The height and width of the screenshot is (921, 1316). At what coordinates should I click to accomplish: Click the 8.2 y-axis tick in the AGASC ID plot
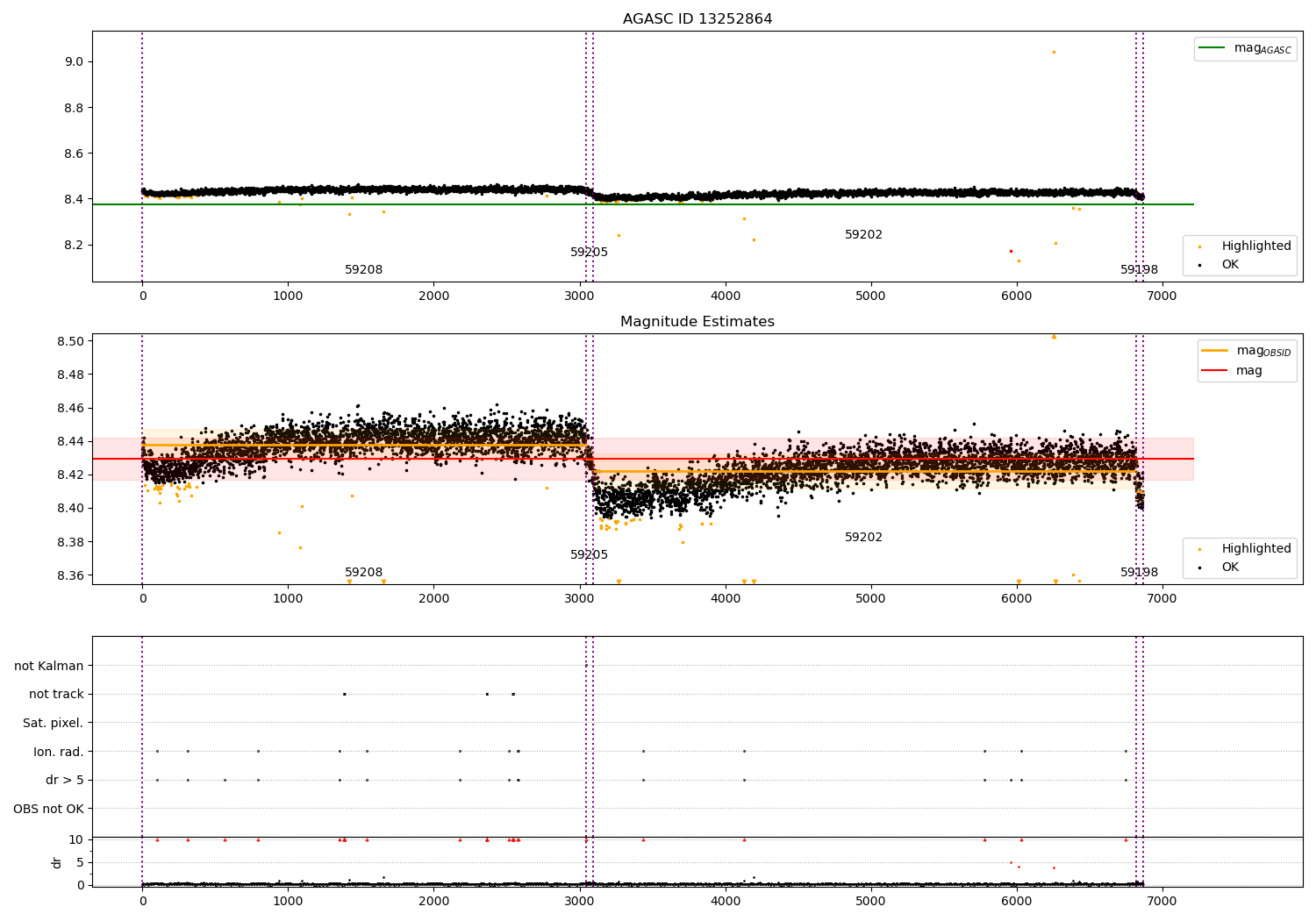74,246
